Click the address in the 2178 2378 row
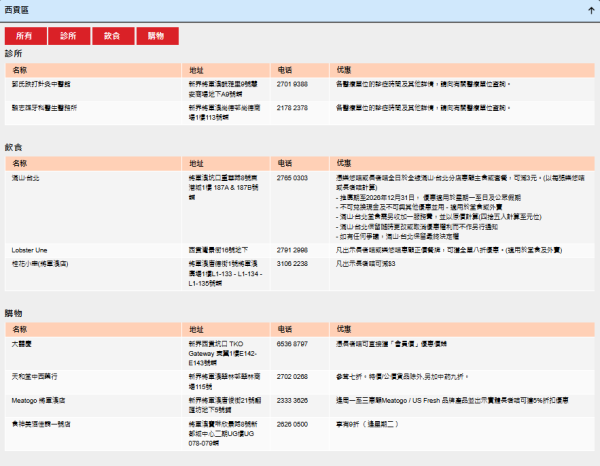 coord(224,112)
